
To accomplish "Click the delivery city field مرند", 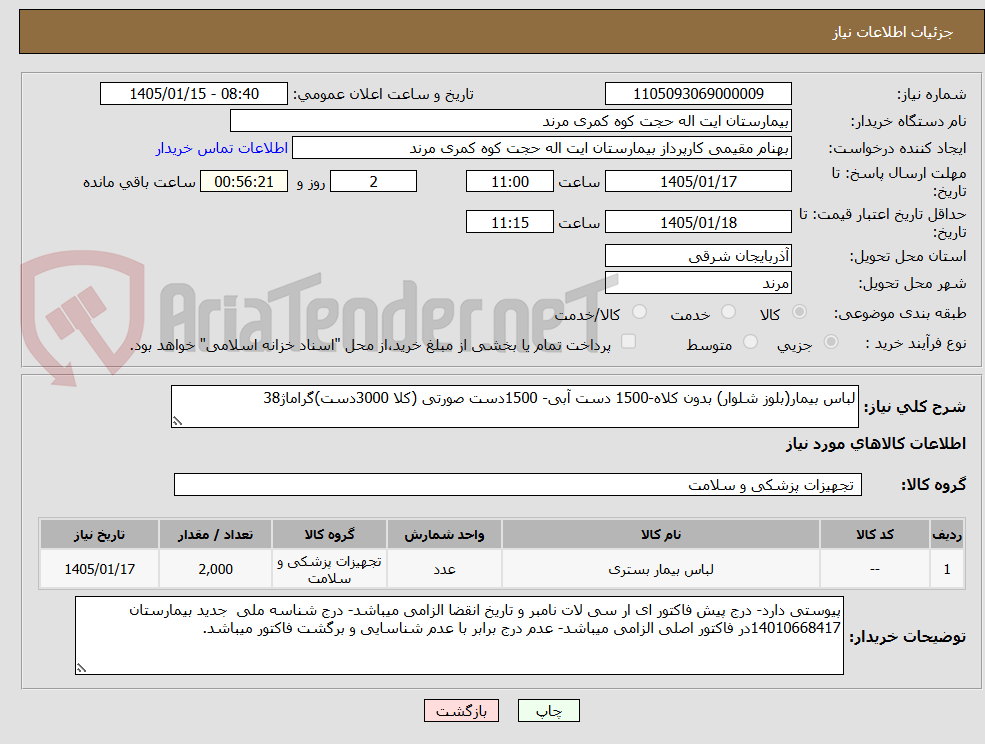I will [x=698, y=283].
